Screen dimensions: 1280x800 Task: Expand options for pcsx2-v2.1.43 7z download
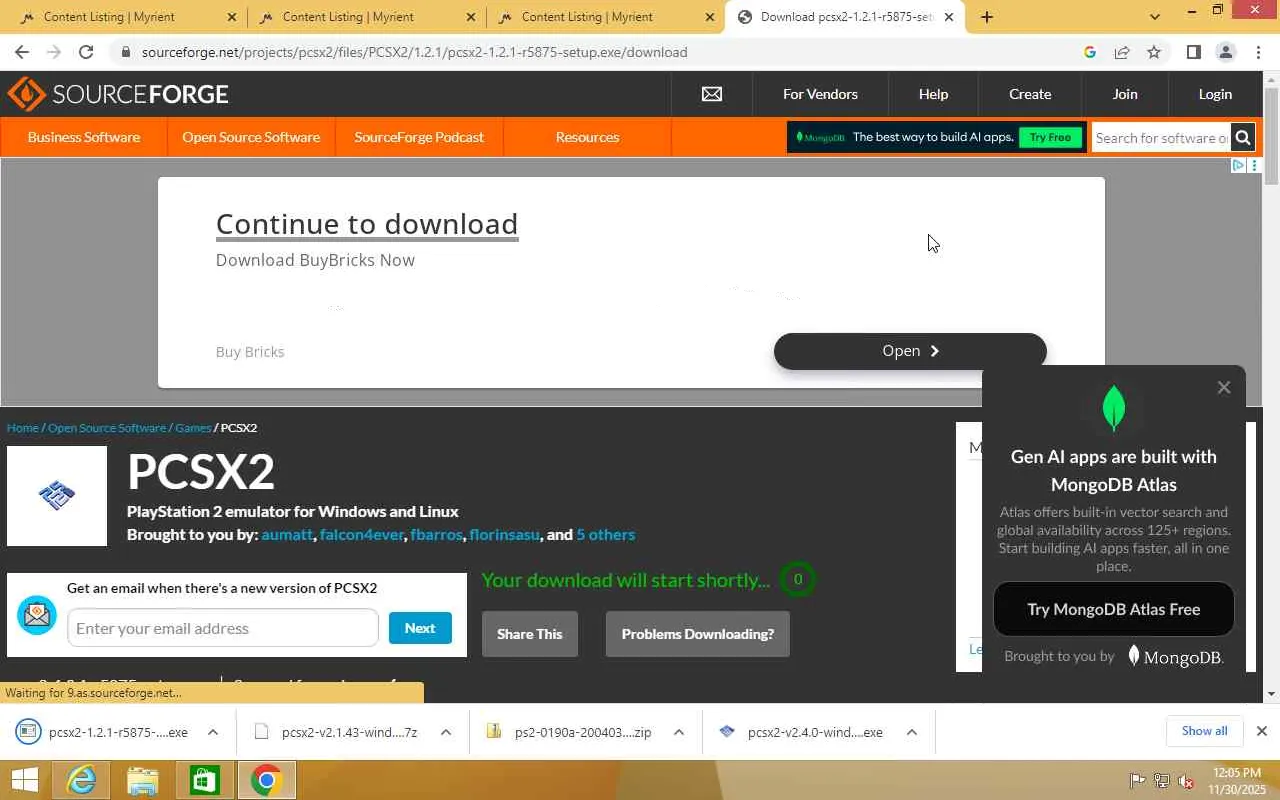point(446,732)
